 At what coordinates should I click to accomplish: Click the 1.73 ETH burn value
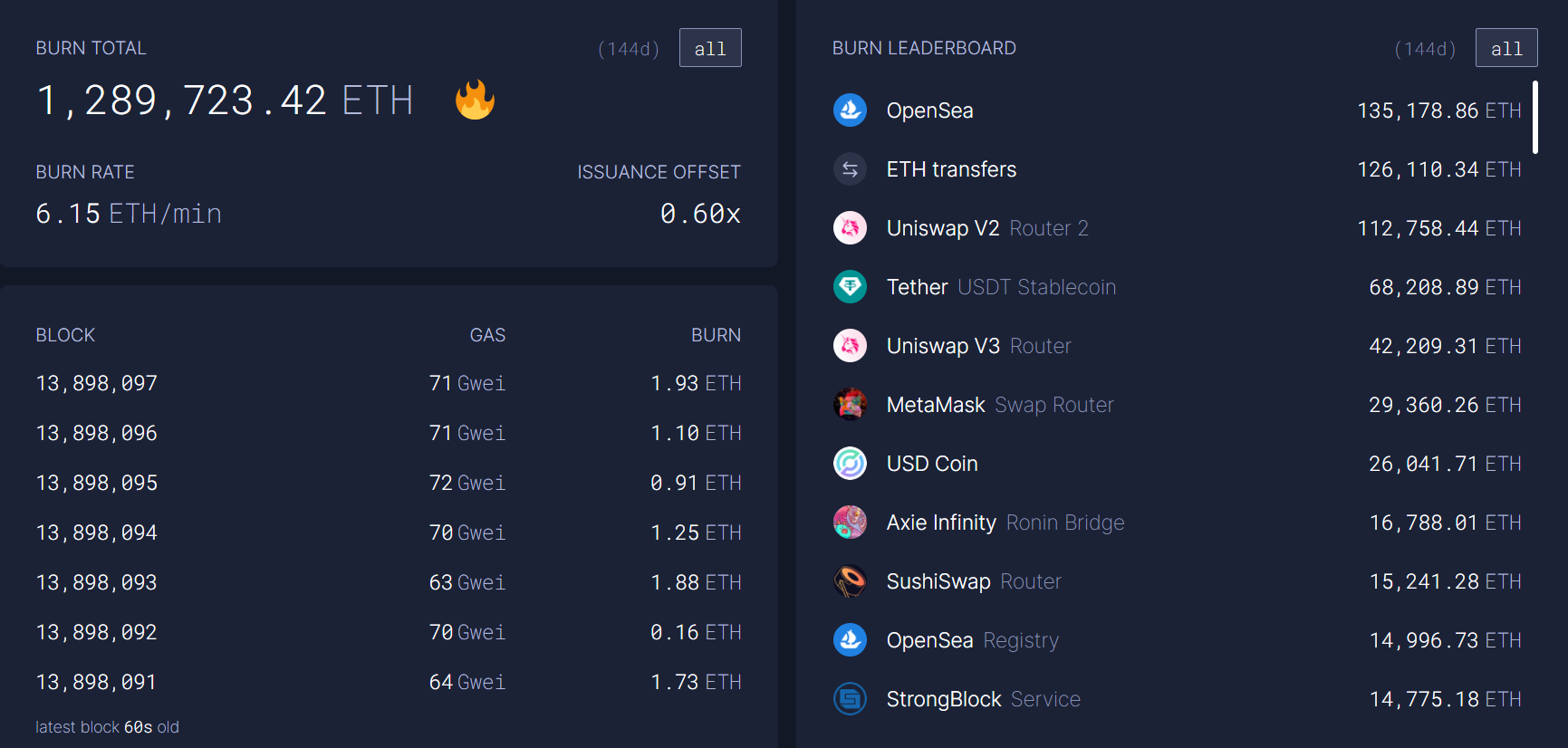(696, 683)
